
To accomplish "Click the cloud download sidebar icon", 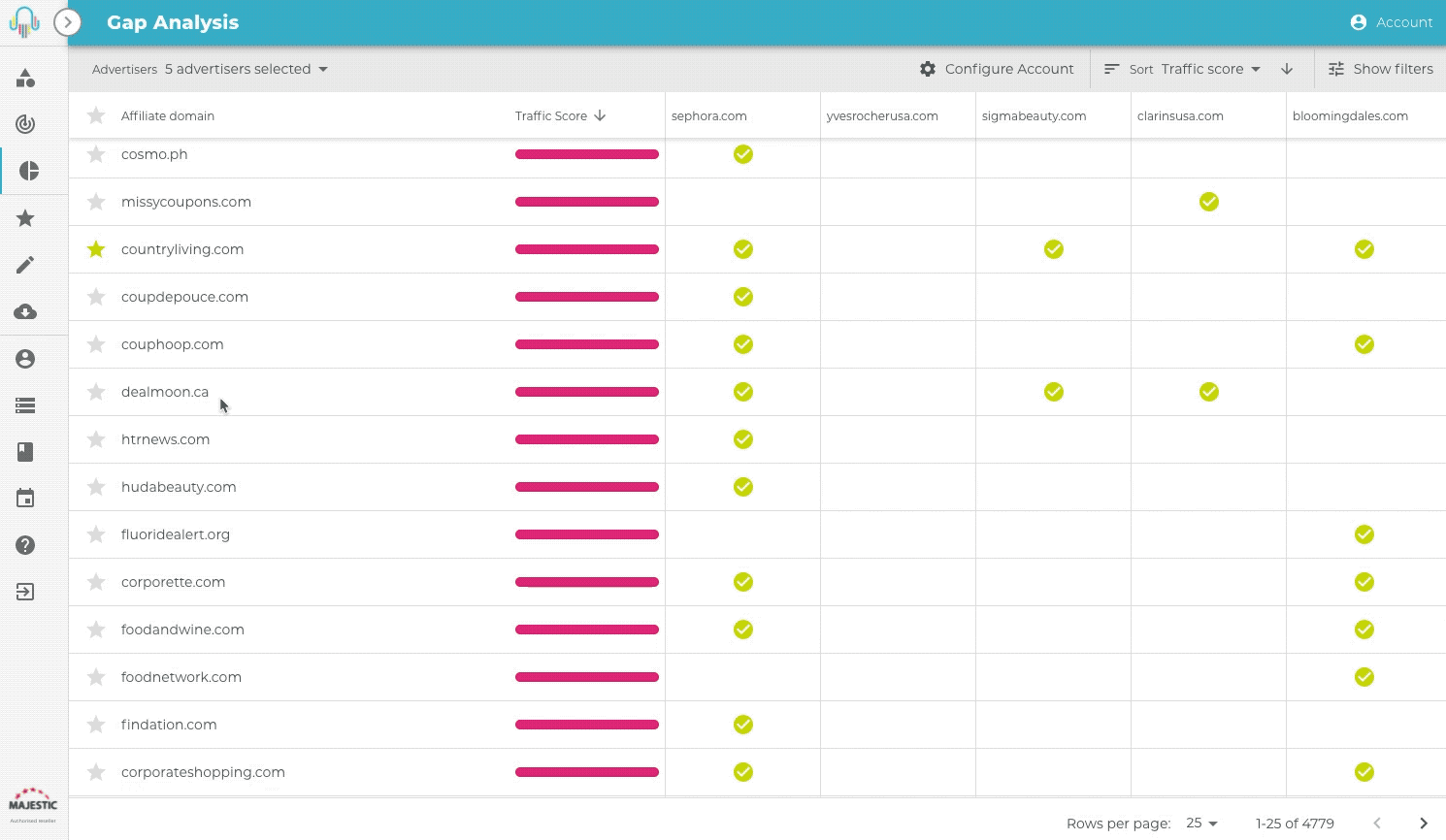I will point(25,311).
